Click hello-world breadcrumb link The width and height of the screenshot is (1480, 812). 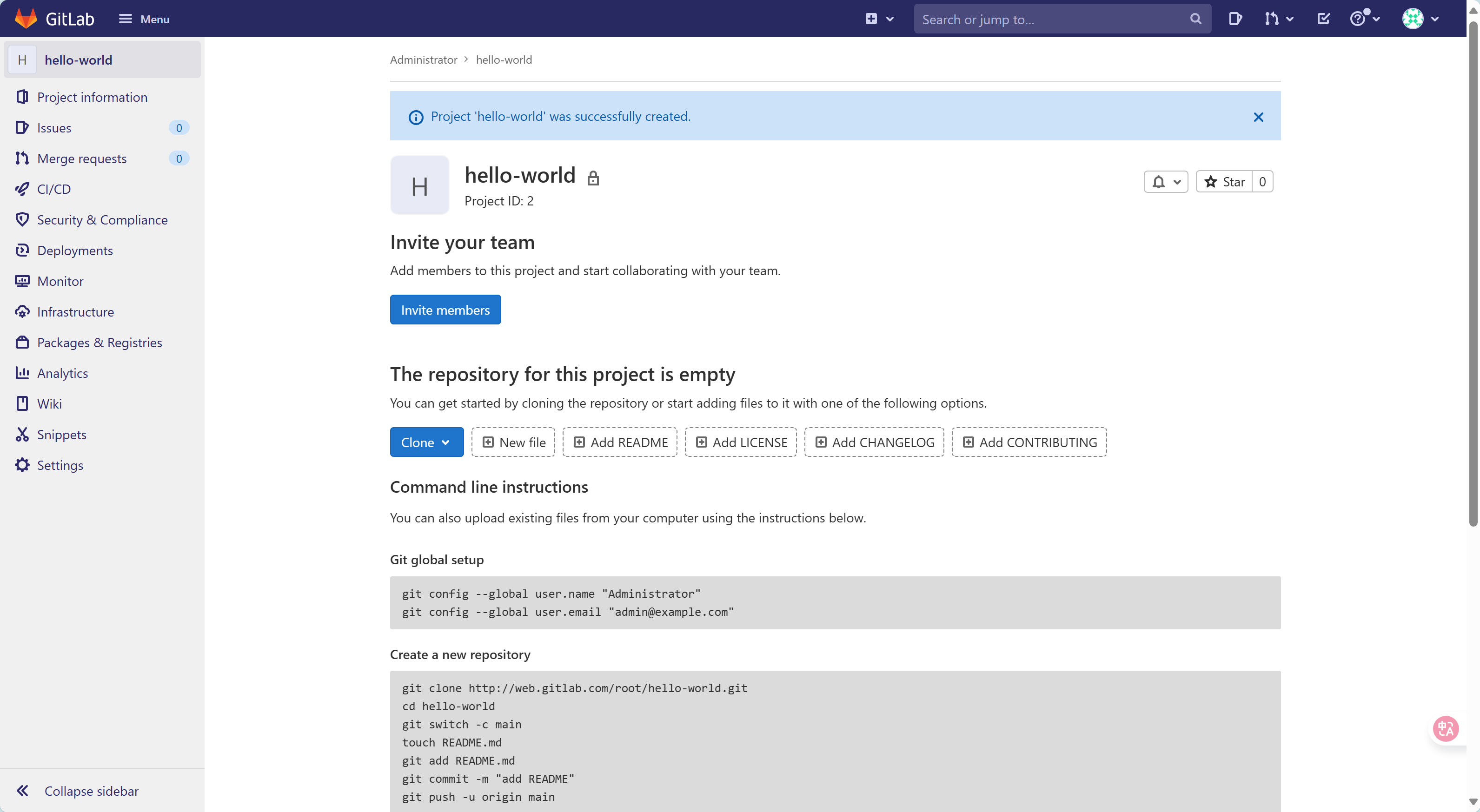[504, 59]
